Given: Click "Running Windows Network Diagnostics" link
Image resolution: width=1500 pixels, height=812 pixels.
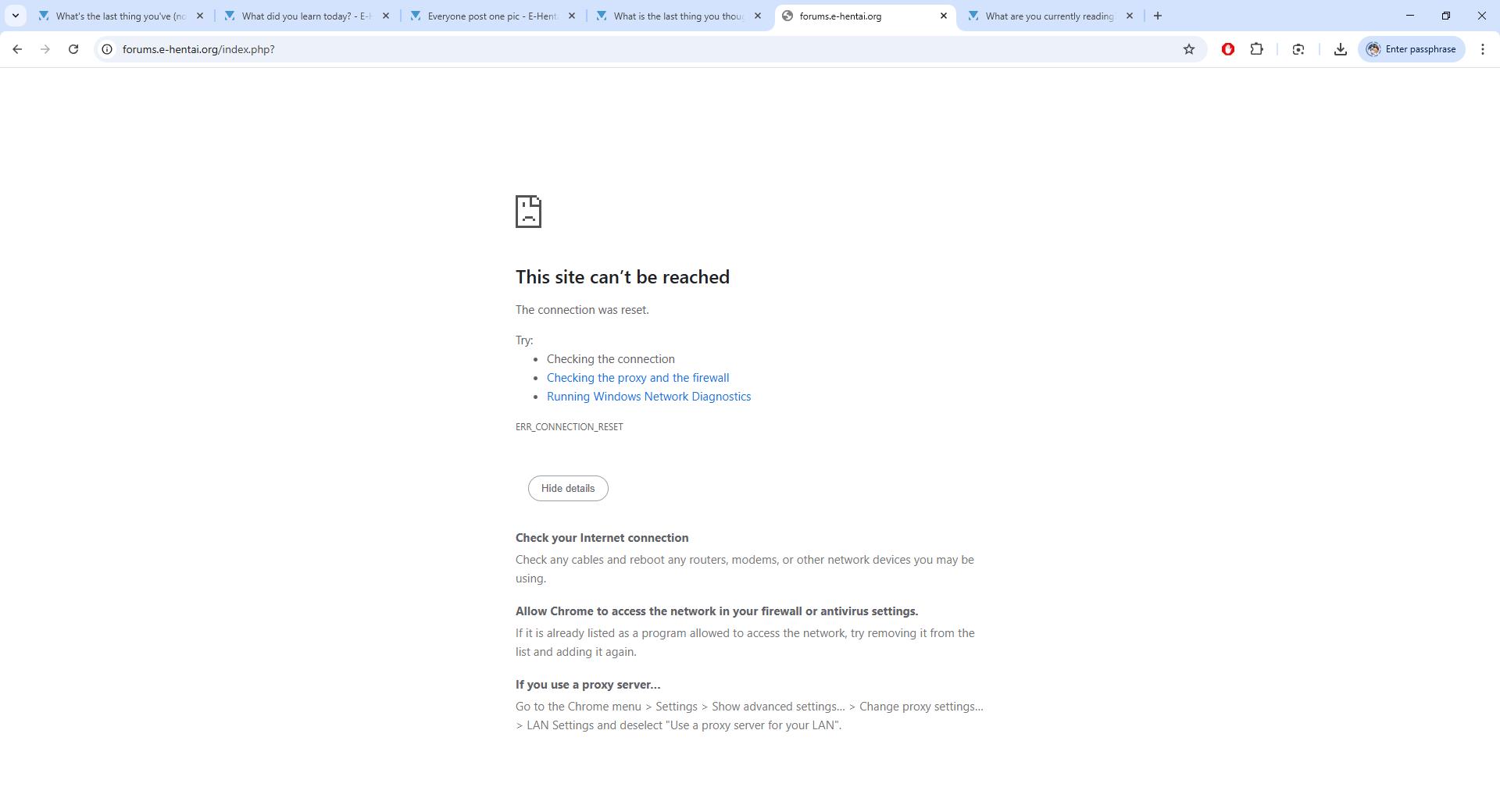Looking at the screenshot, I should (648, 397).
